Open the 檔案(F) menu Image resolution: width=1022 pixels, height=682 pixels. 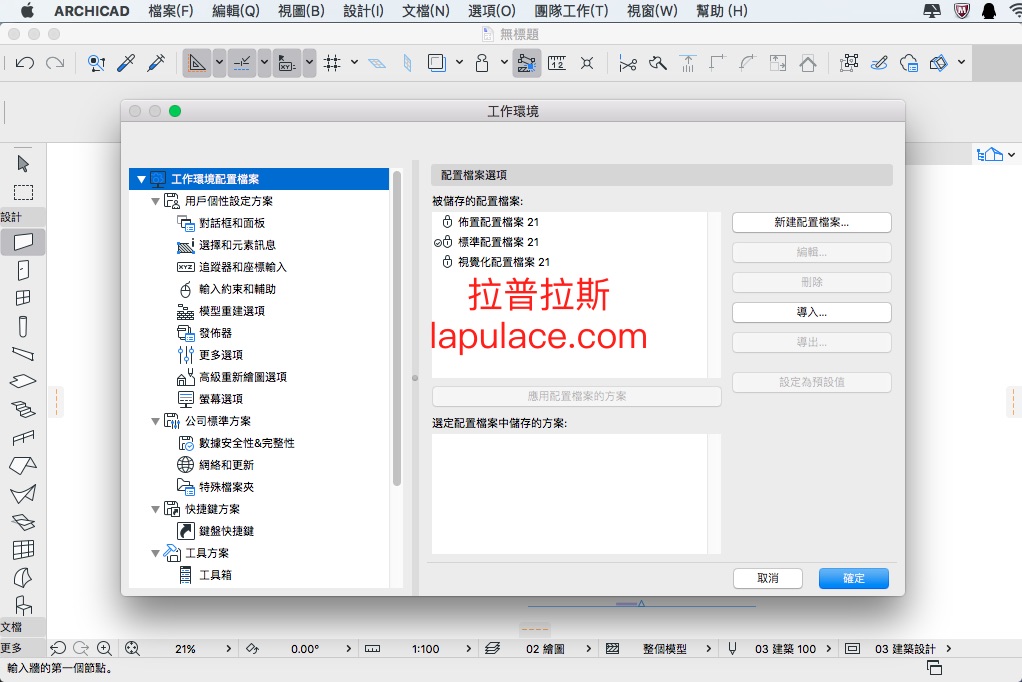(x=171, y=11)
